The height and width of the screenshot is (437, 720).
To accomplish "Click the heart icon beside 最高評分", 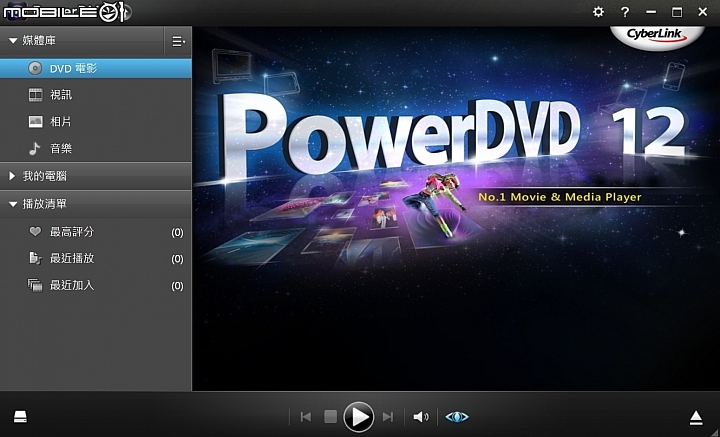I will 35,232.
